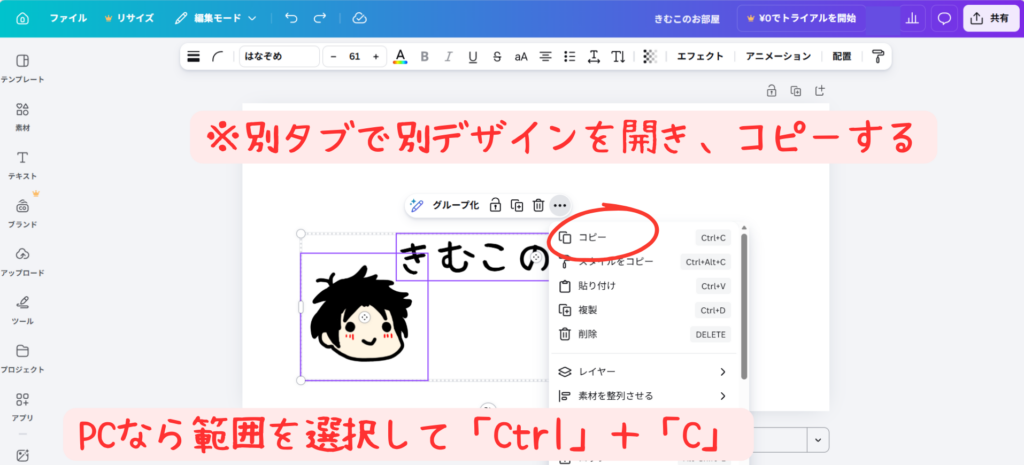This screenshot has height=465, width=1024.
Task: Go to Canva home icon
Action: click(22, 18)
